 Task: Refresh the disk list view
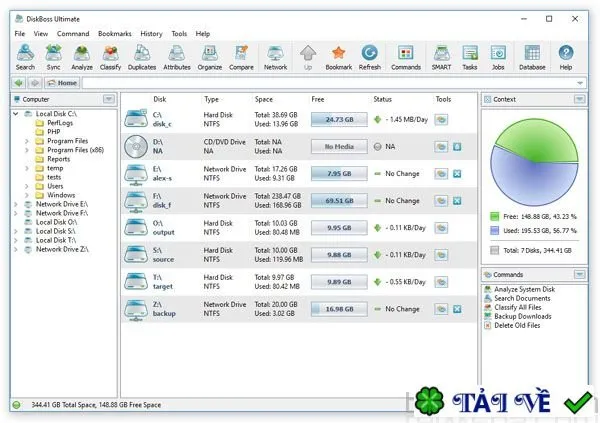(370, 57)
